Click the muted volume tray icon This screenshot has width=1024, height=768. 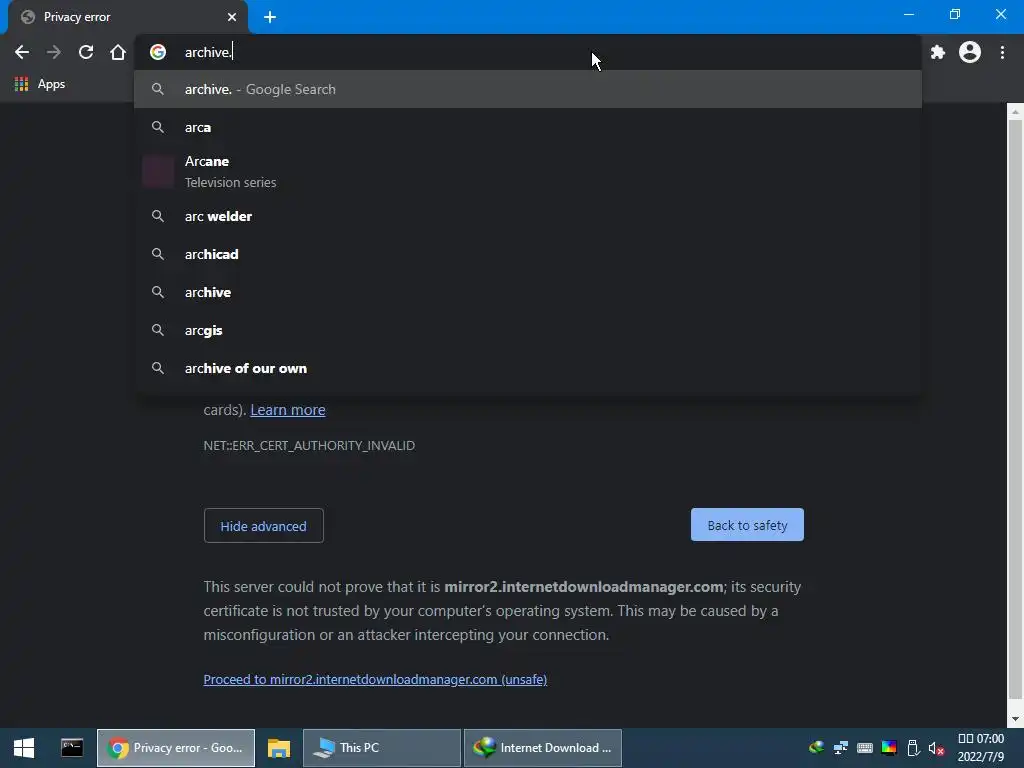point(936,748)
